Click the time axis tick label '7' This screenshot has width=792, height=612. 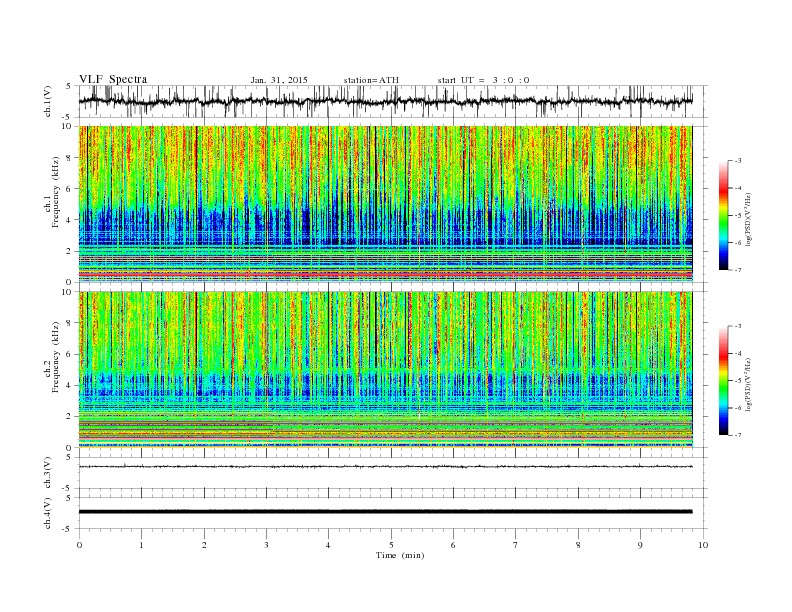[516, 545]
